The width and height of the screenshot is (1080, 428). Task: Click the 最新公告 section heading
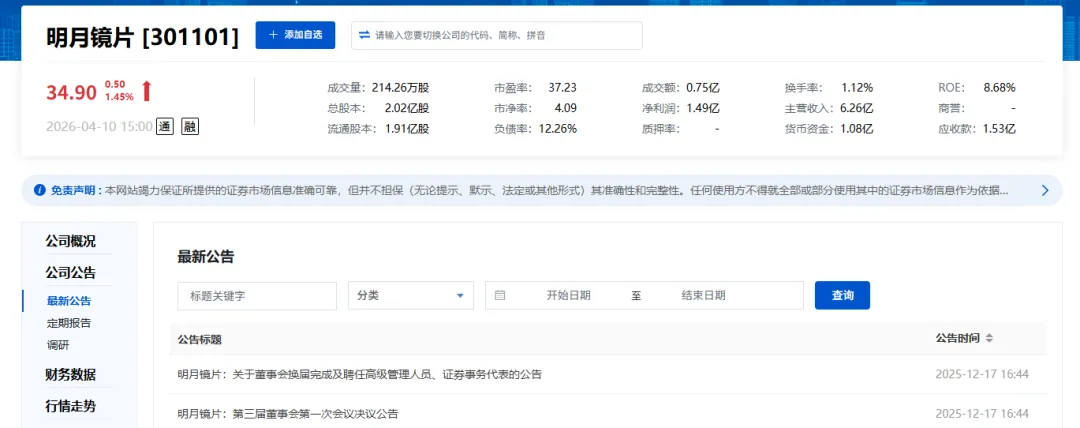pos(206,257)
